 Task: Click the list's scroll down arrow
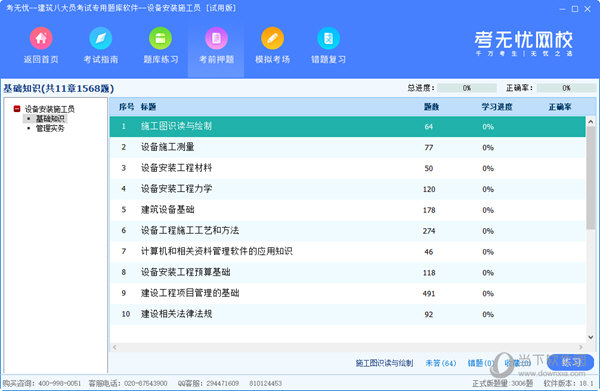coord(590,337)
